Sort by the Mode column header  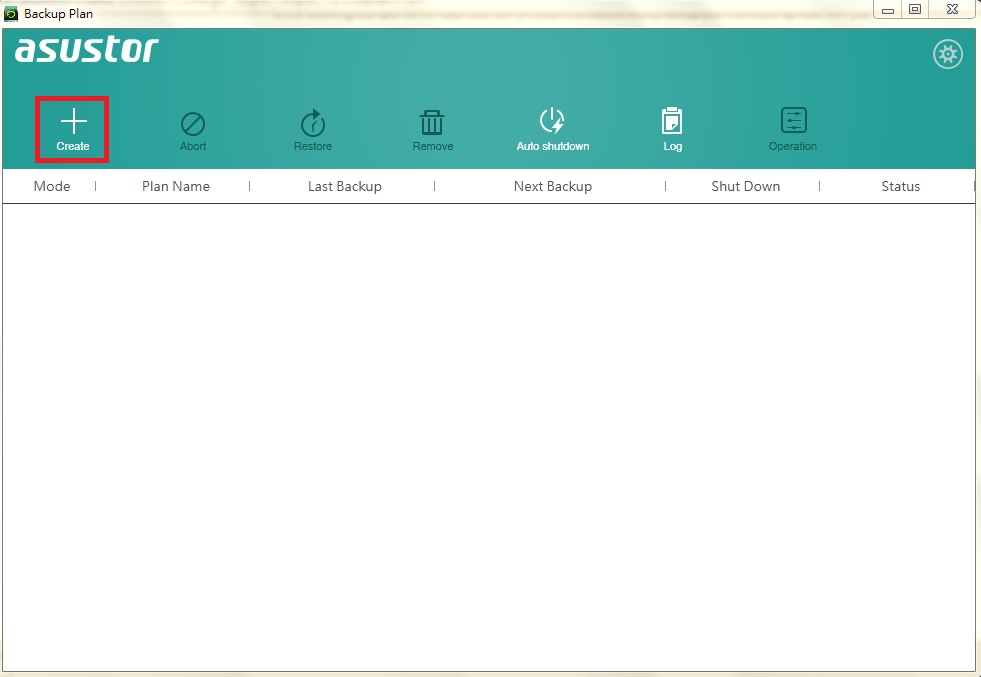click(x=52, y=186)
